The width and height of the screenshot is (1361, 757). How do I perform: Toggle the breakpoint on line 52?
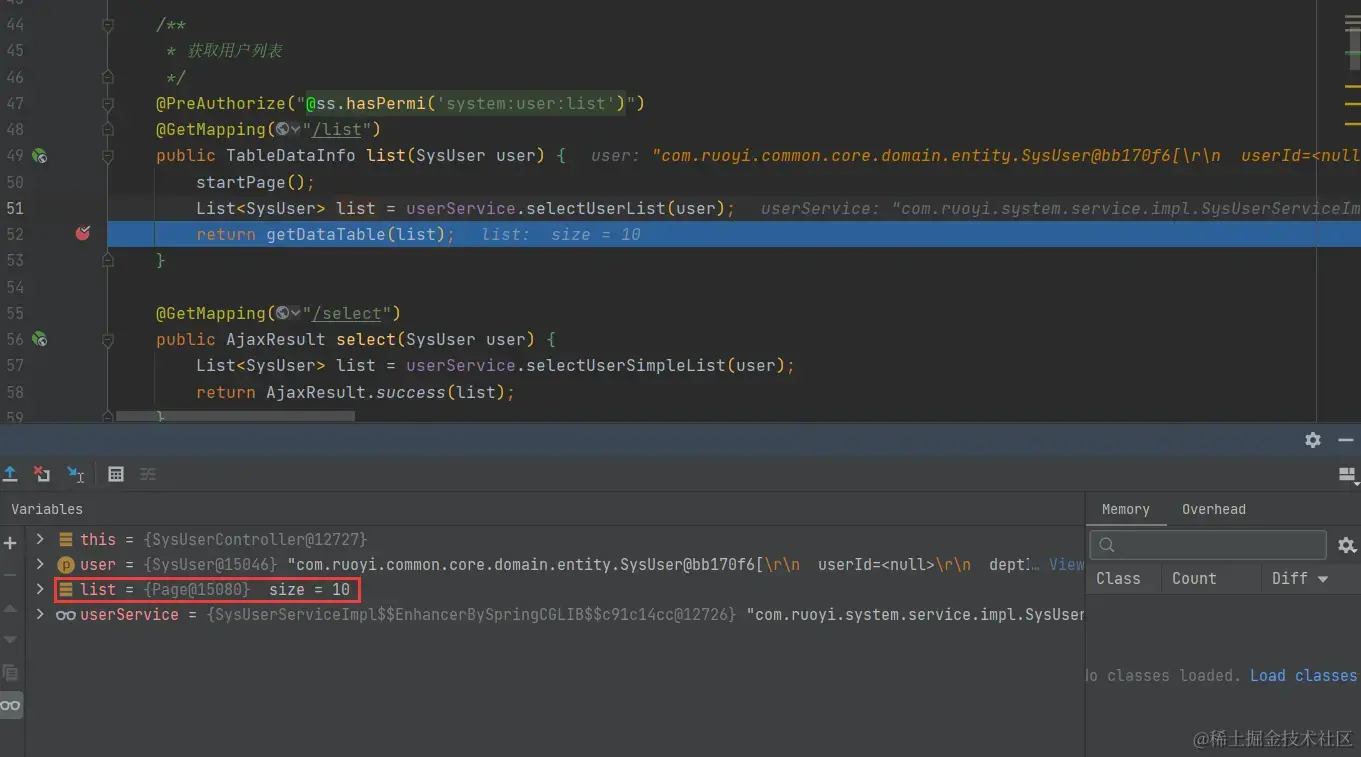coord(83,233)
